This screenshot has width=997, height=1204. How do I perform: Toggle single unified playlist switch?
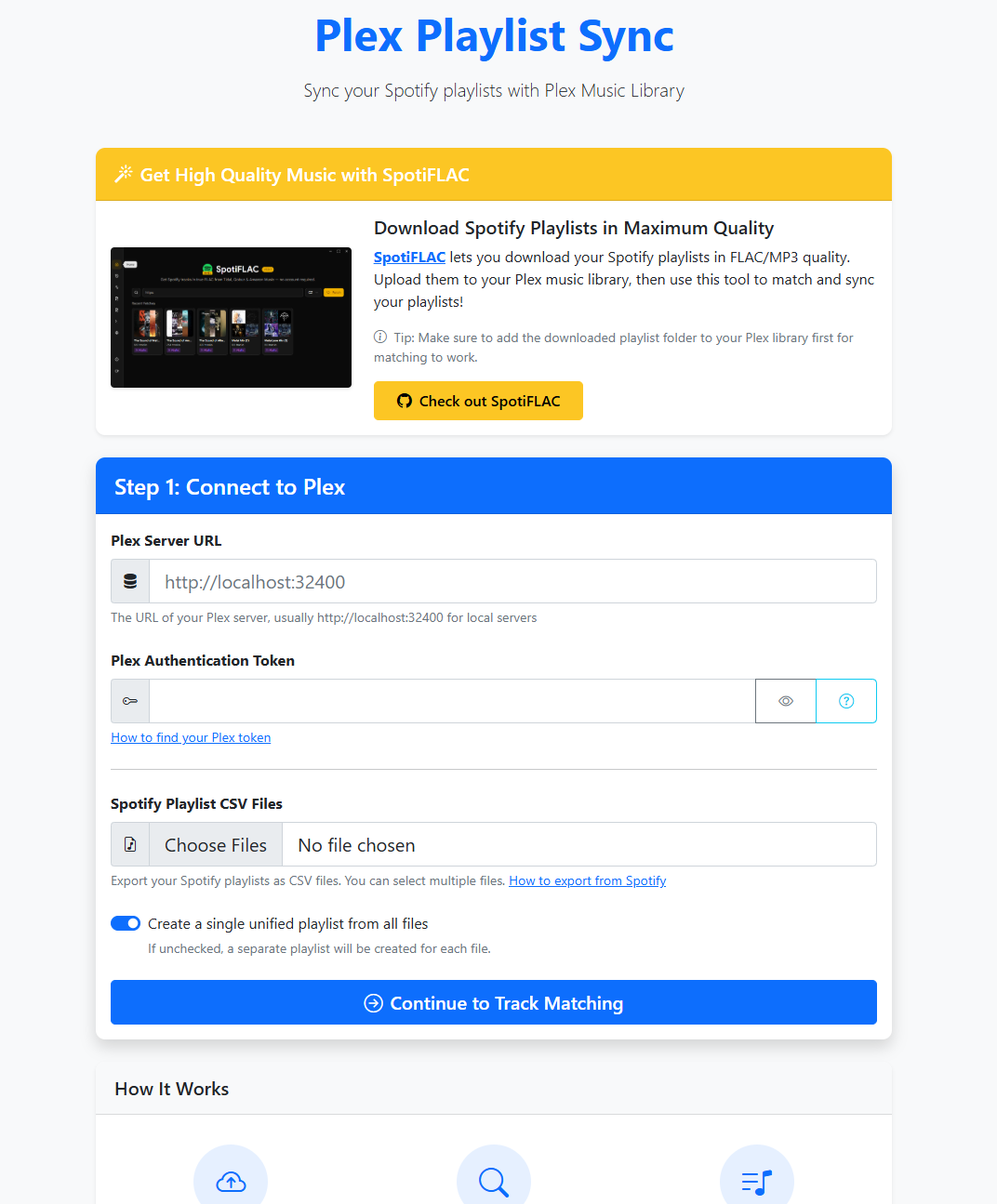tap(126, 923)
